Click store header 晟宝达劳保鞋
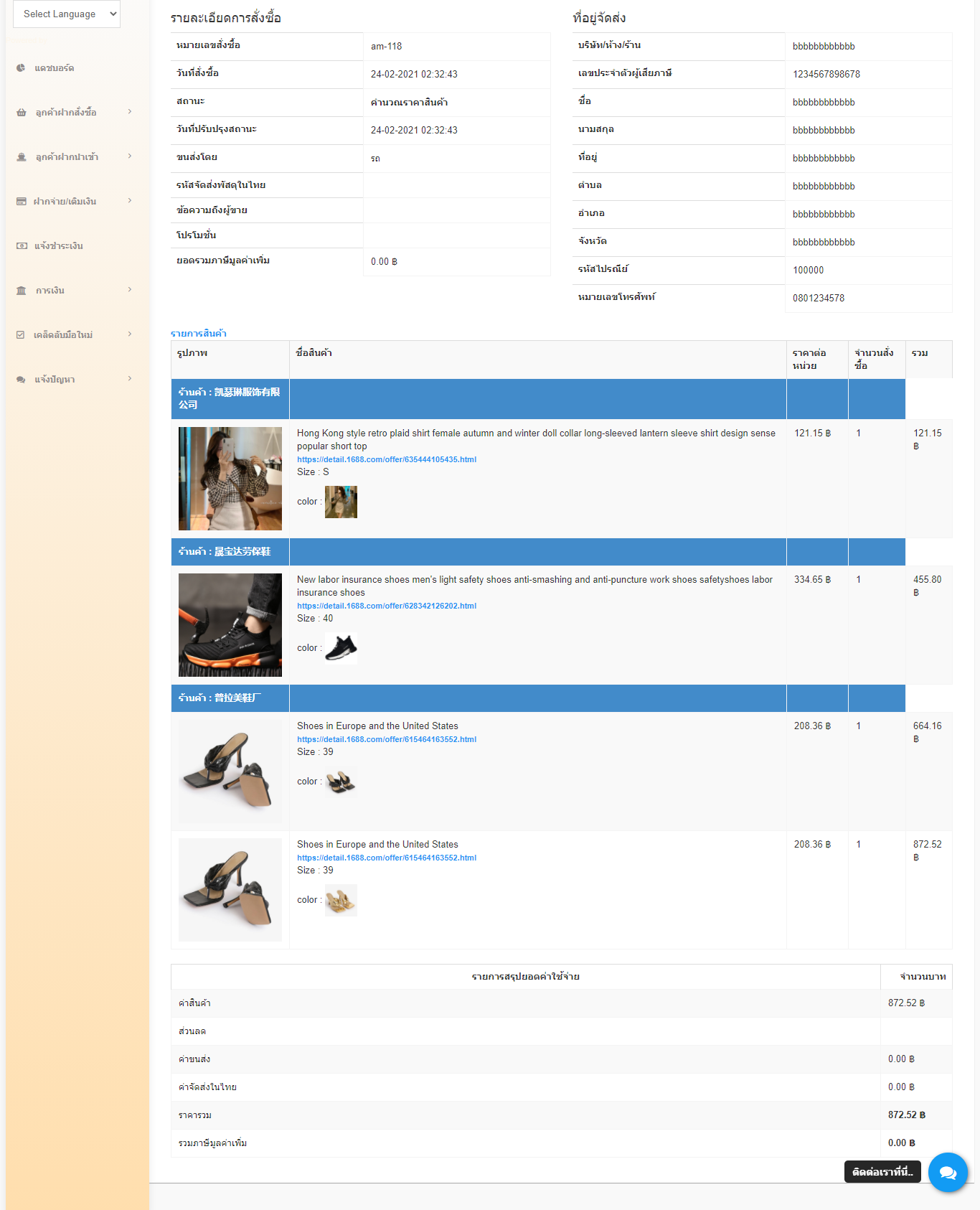The image size is (980, 1210). 225,551
